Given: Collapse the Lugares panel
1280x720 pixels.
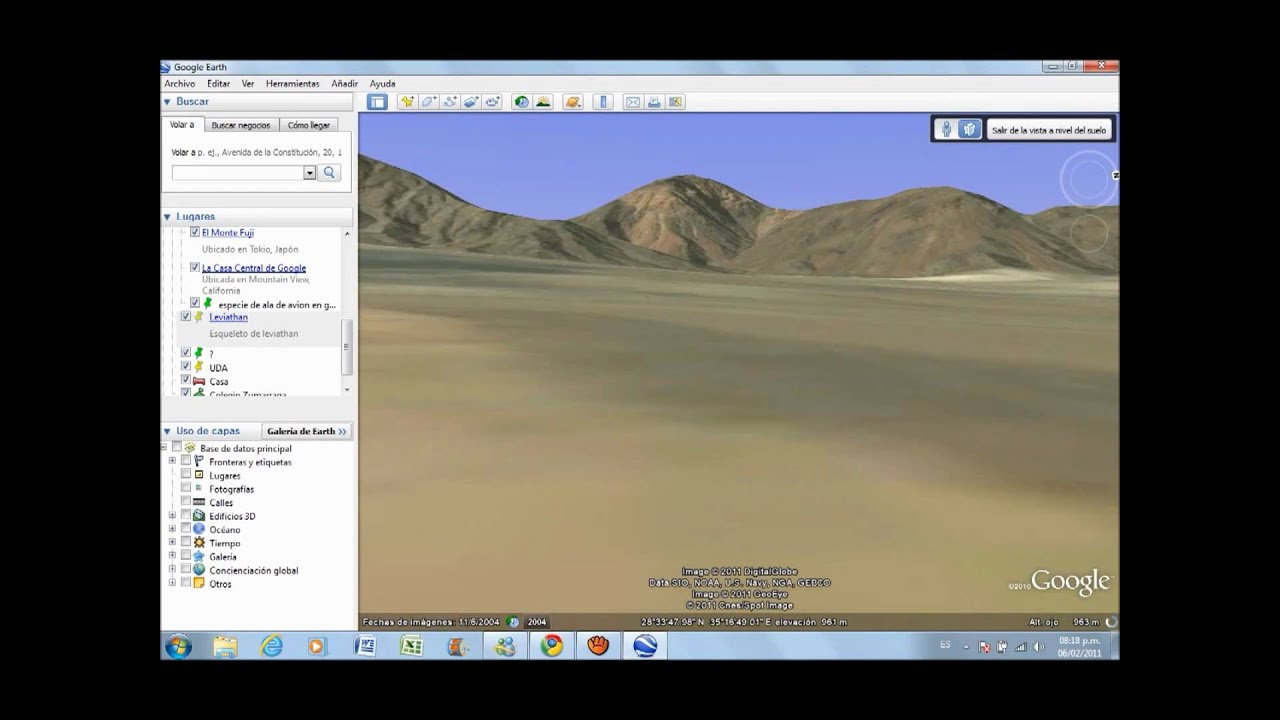Looking at the screenshot, I should [x=167, y=216].
